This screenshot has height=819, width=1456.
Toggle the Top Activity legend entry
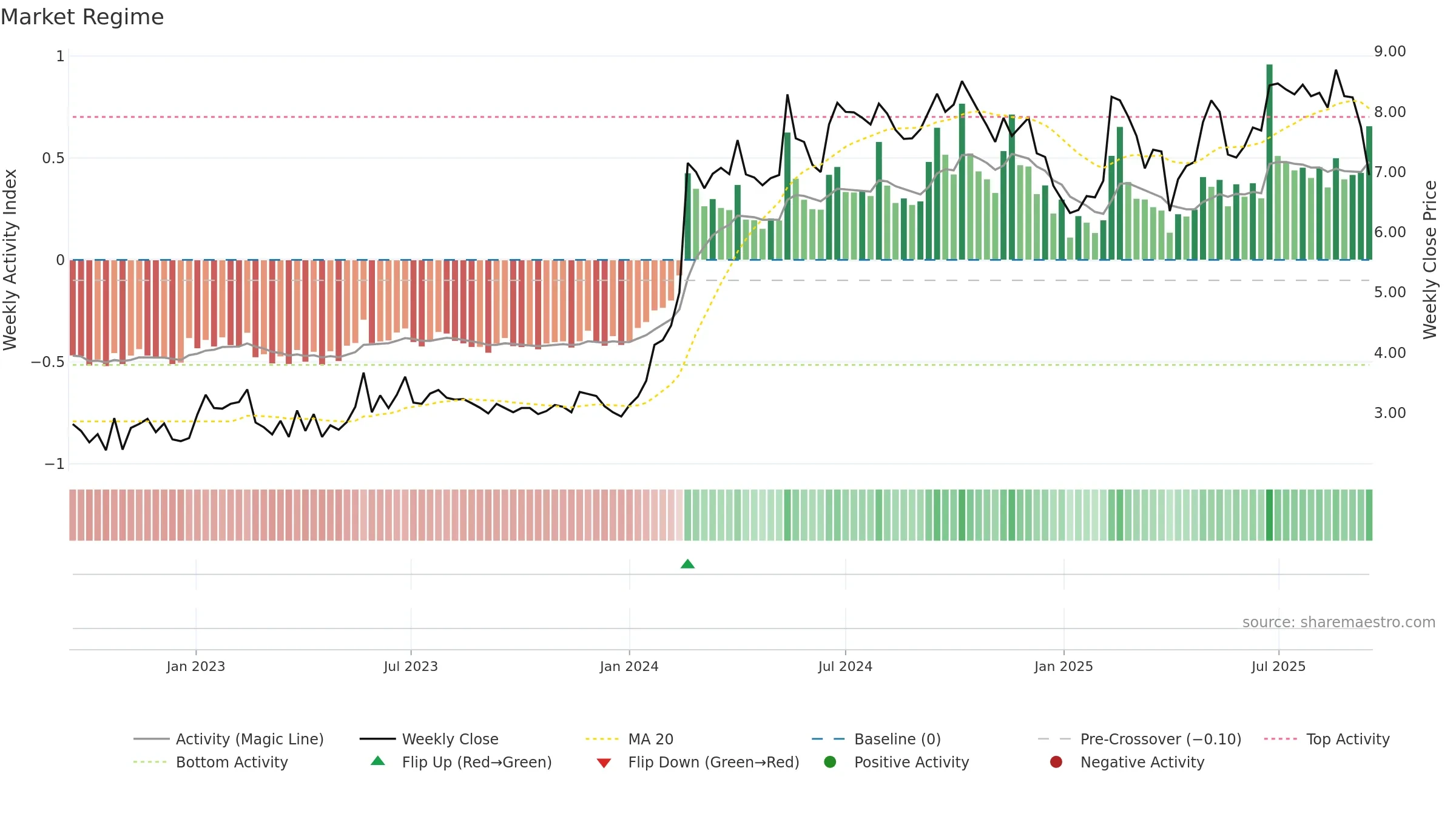click(x=1327, y=739)
